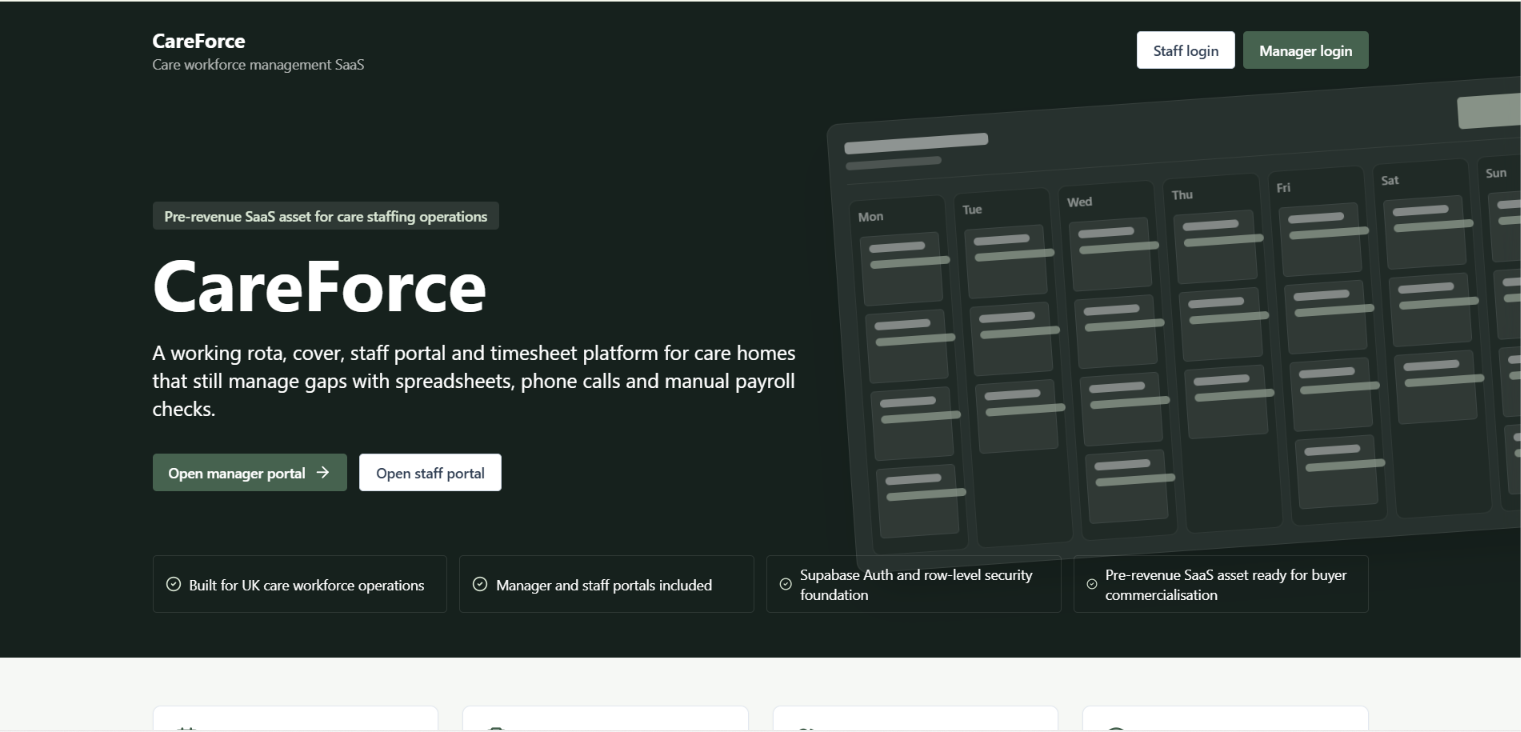The width and height of the screenshot is (1521, 732).
Task: Open manager portal from hero section
Action: (249, 473)
